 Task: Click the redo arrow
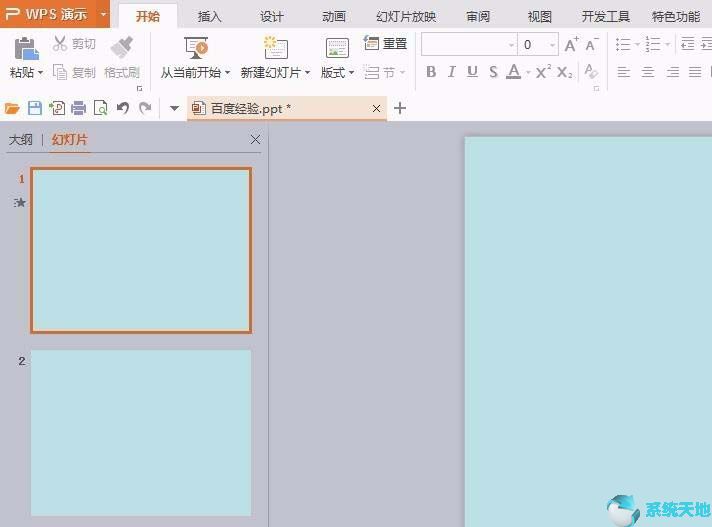pyautogui.click(x=145, y=108)
